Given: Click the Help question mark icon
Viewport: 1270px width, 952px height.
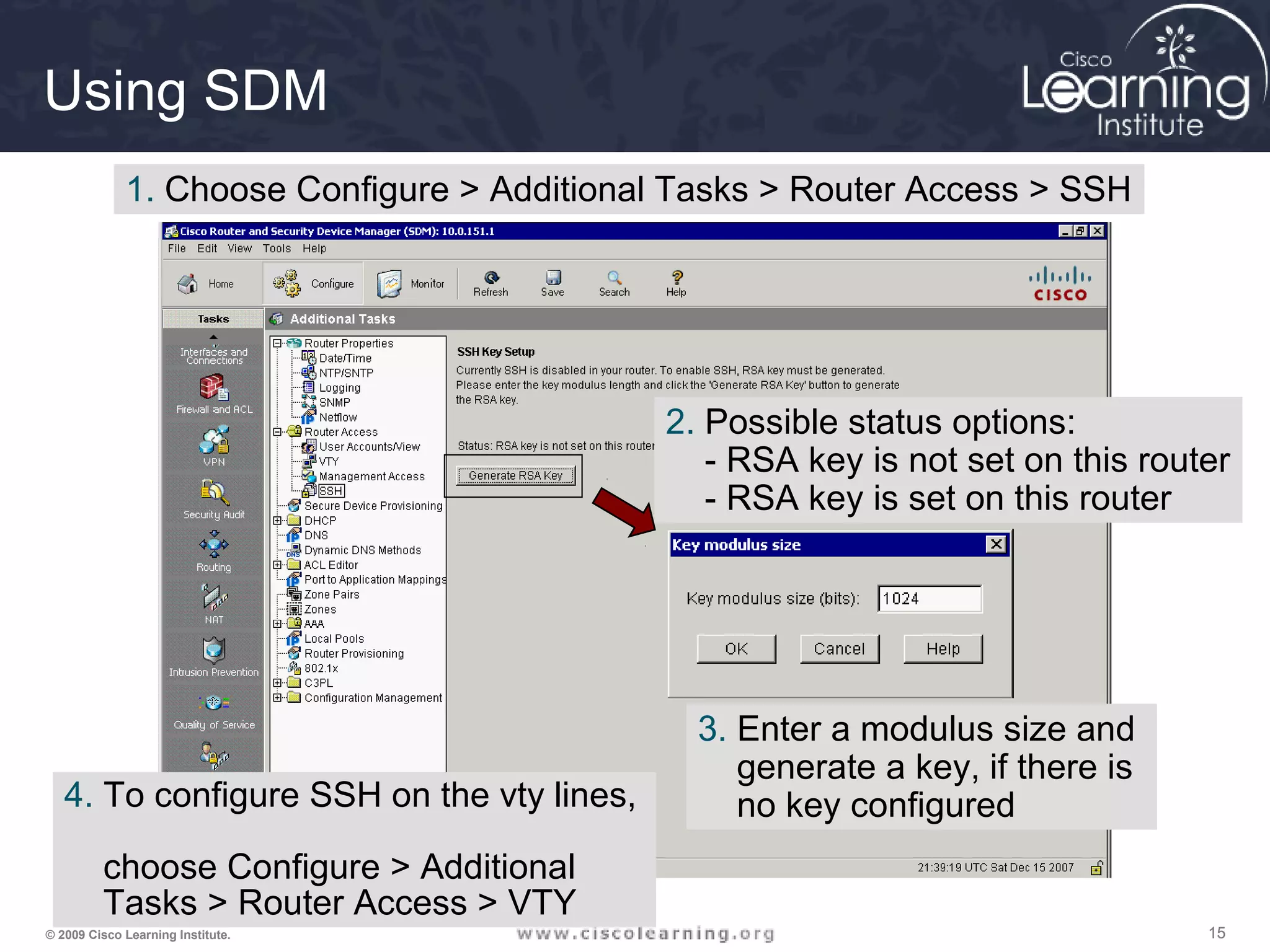Looking at the screenshot, I should tap(677, 277).
